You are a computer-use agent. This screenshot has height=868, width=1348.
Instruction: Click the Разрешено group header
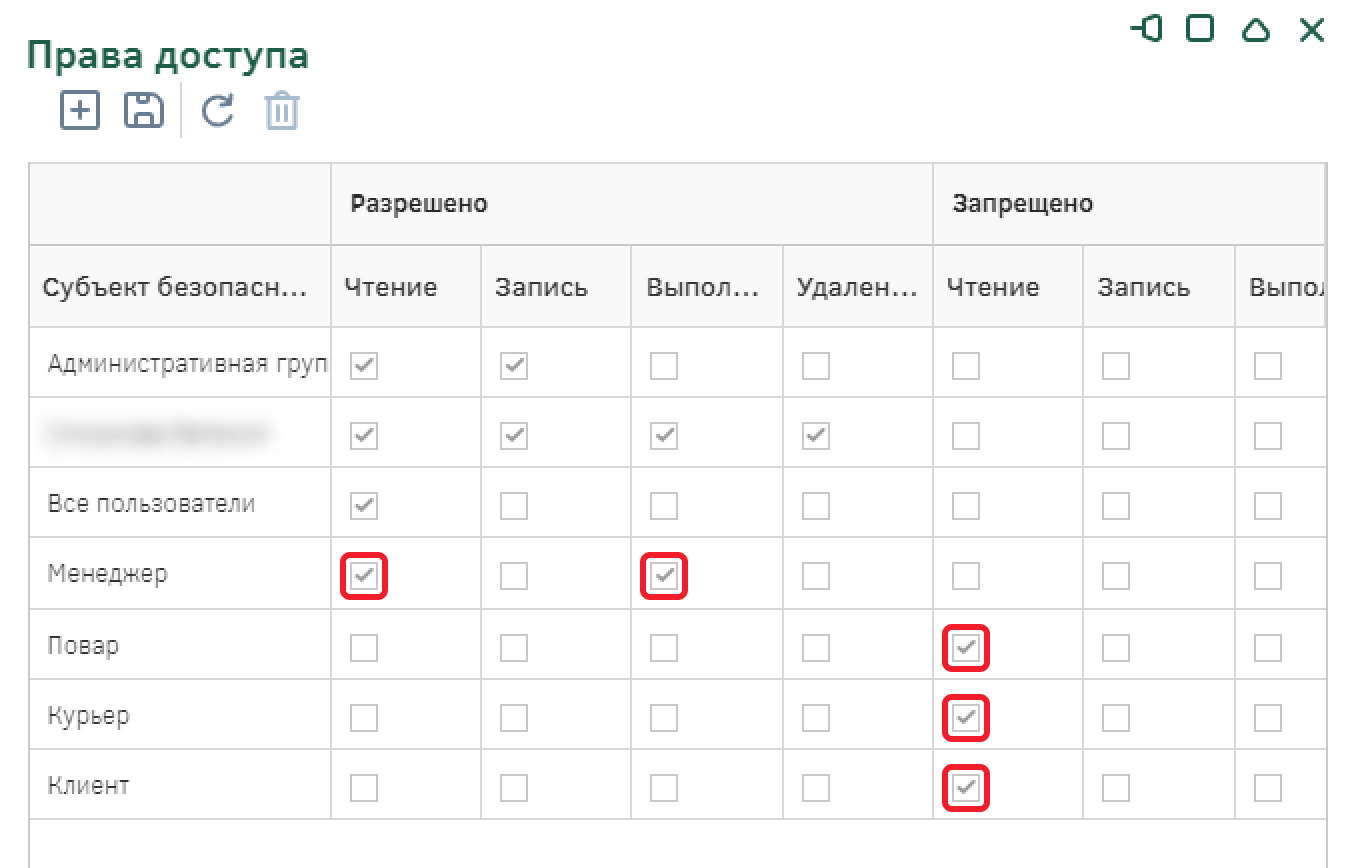tap(419, 204)
